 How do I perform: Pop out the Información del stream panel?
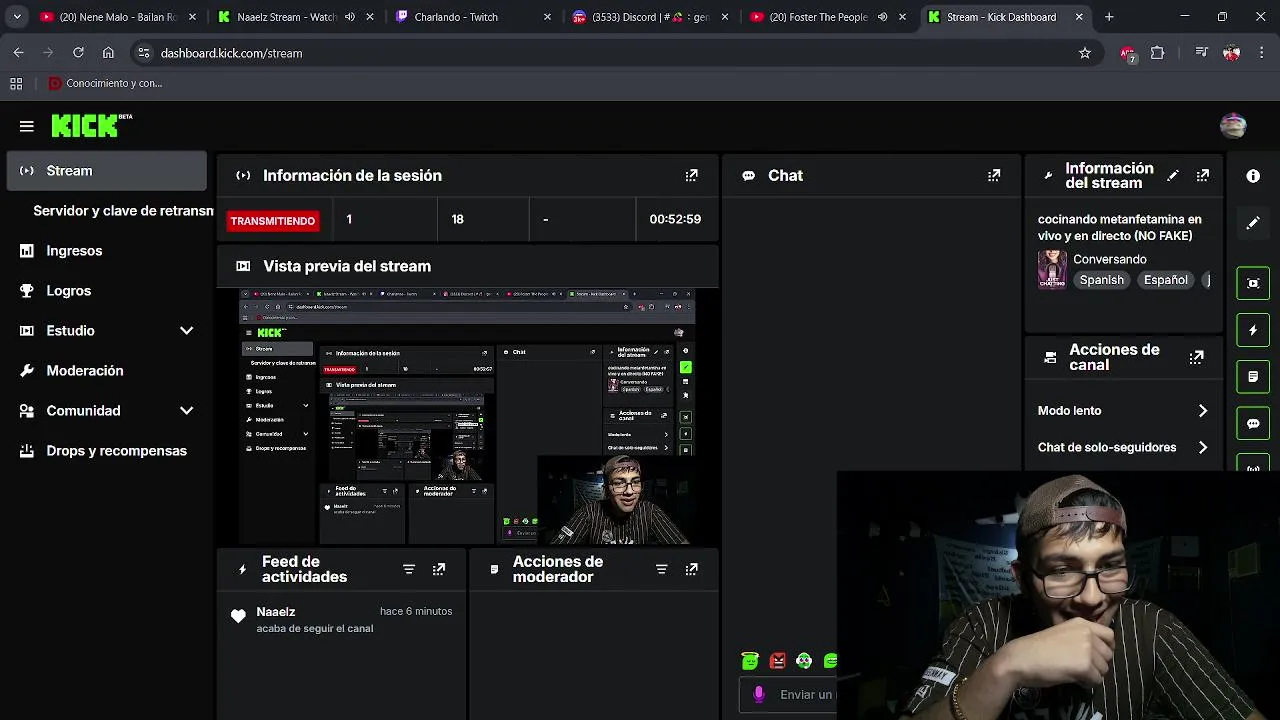(x=1203, y=175)
